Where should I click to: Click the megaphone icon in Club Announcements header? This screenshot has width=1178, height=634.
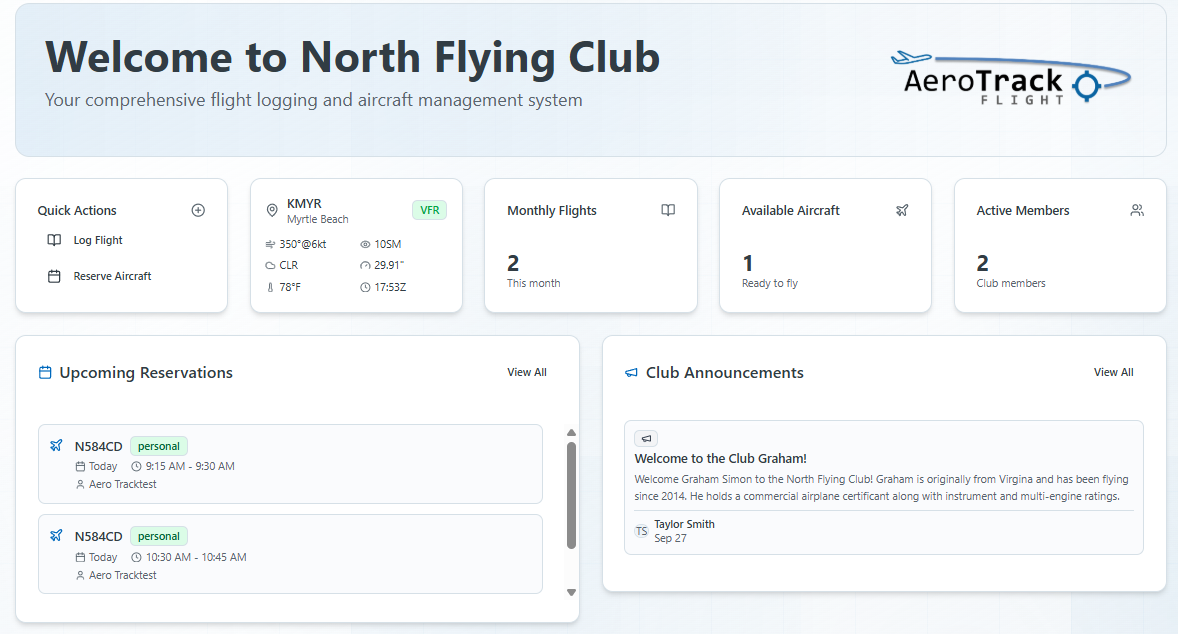630,372
